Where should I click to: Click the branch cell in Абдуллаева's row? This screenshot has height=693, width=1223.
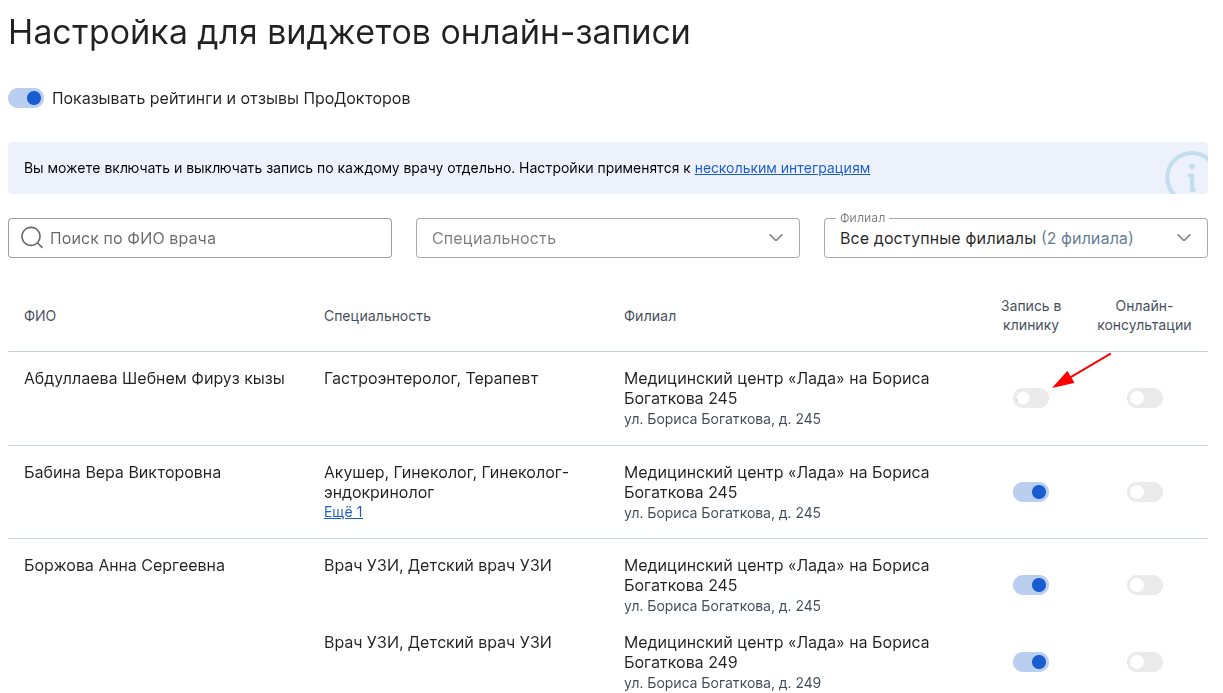pyautogui.click(x=777, y=398)
